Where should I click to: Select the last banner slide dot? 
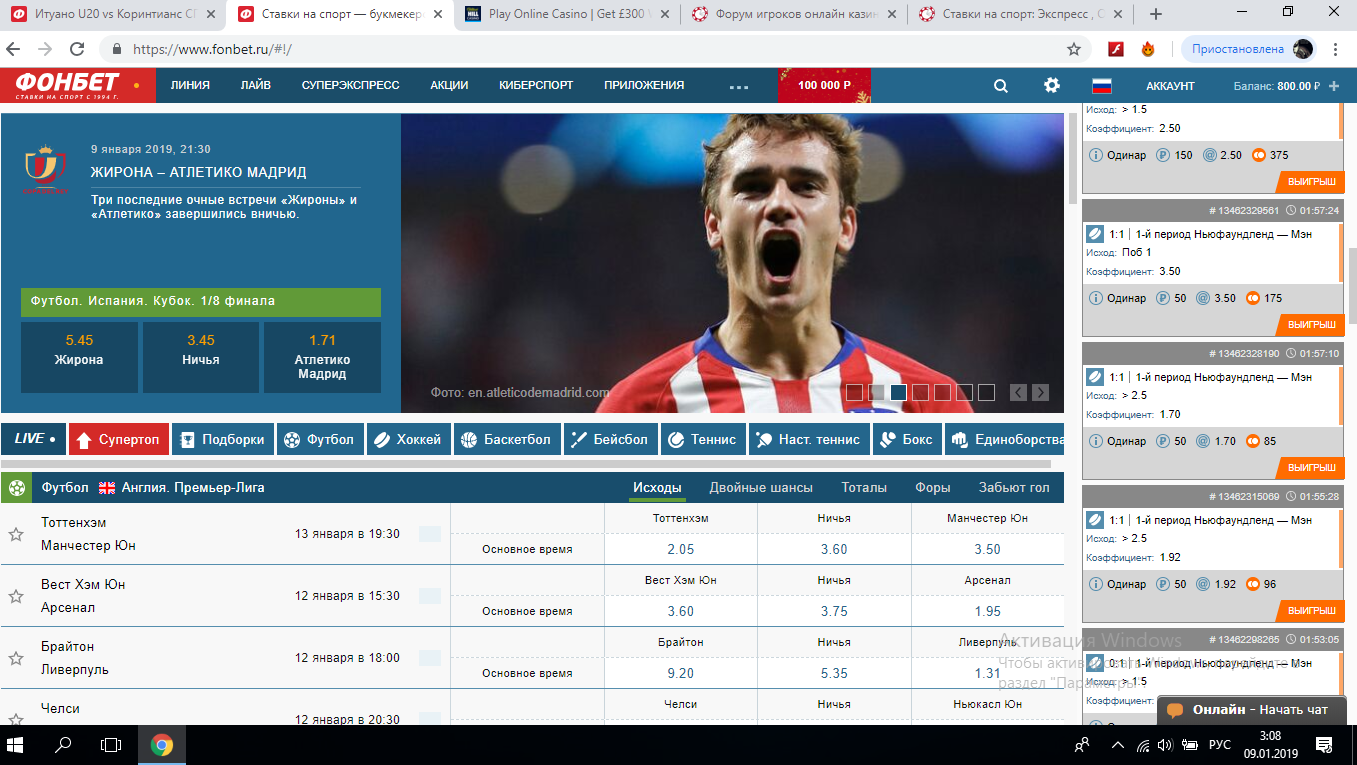pos(986,392)
